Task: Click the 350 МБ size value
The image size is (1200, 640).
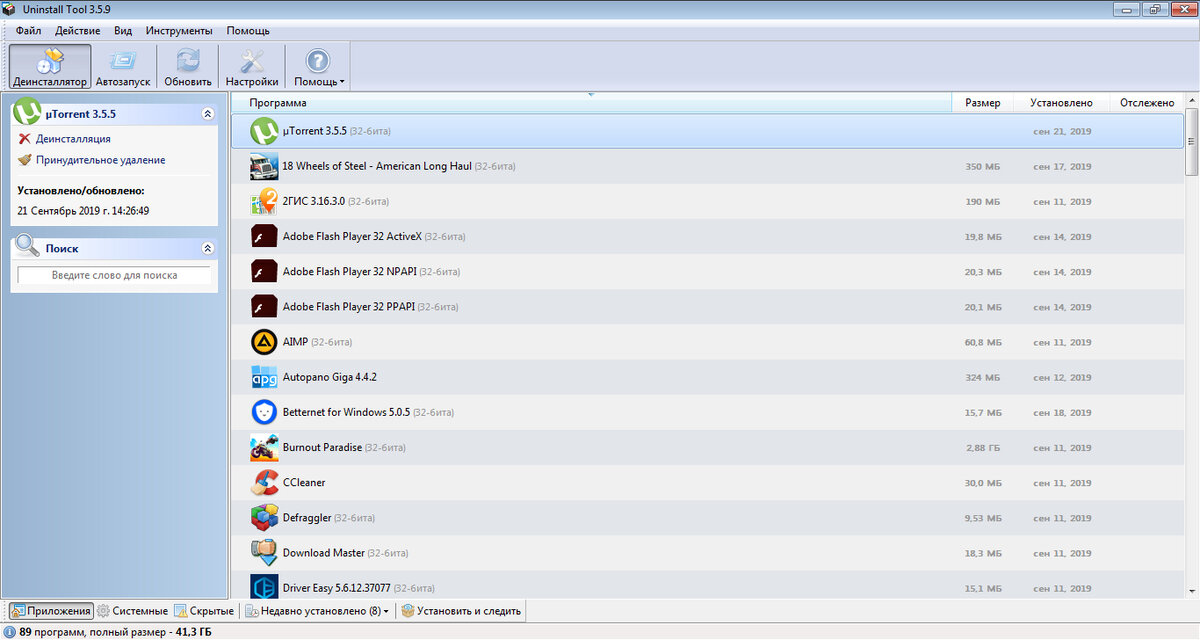Action: click(983, 167)
